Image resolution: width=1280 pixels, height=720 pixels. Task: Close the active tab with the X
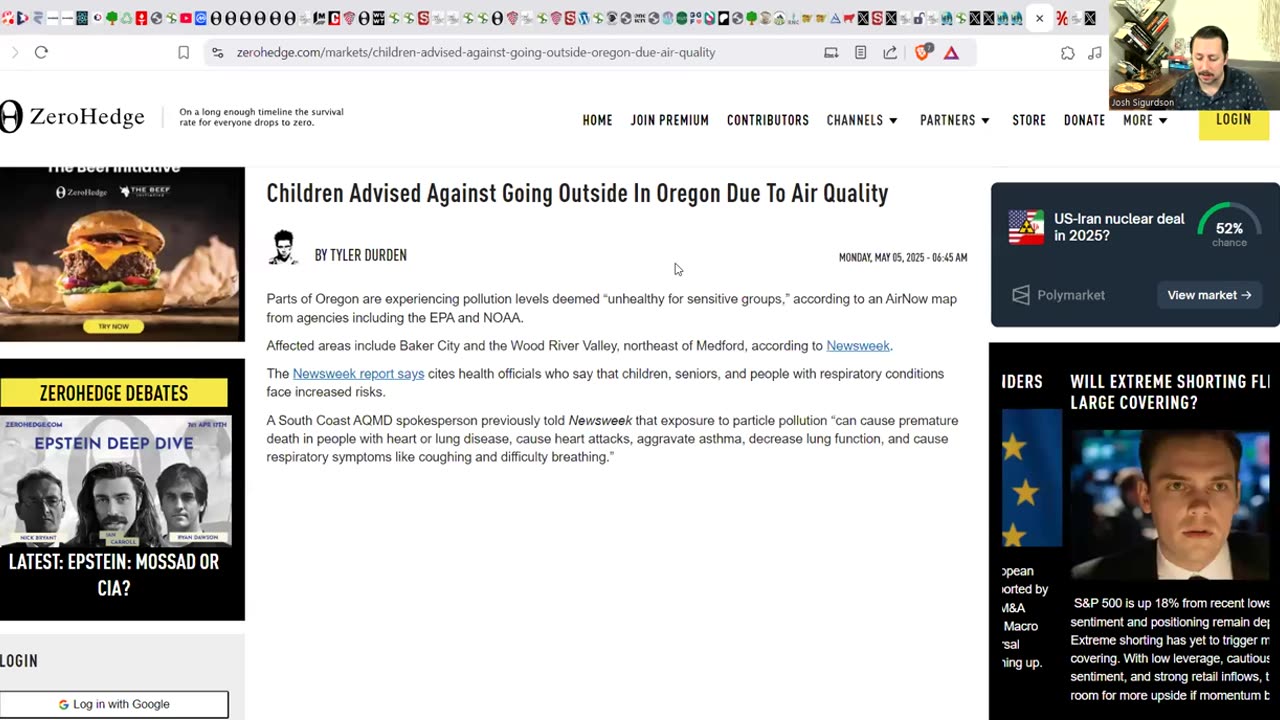1039,18
